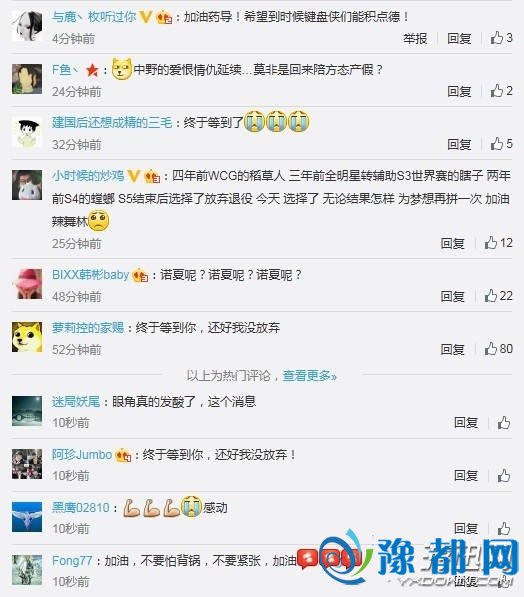Like the comment by 与鹿、枚听过你
The image size is (524, 597).
coord(501,38)
